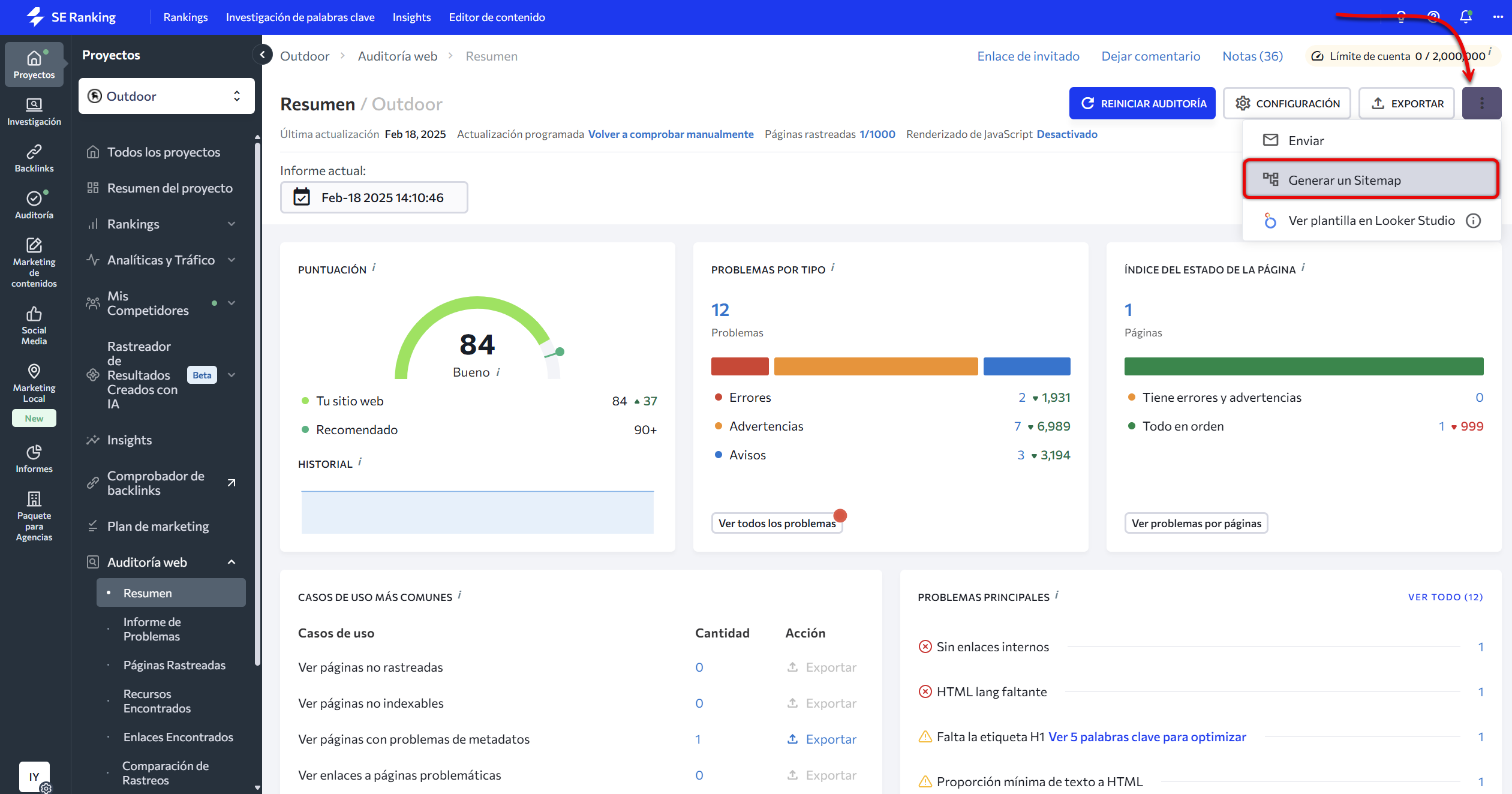Click the info icon beside PROBLEMAS POR TIPO
This screenshot has width=1512, height=794.
click(x=832, y=267)
